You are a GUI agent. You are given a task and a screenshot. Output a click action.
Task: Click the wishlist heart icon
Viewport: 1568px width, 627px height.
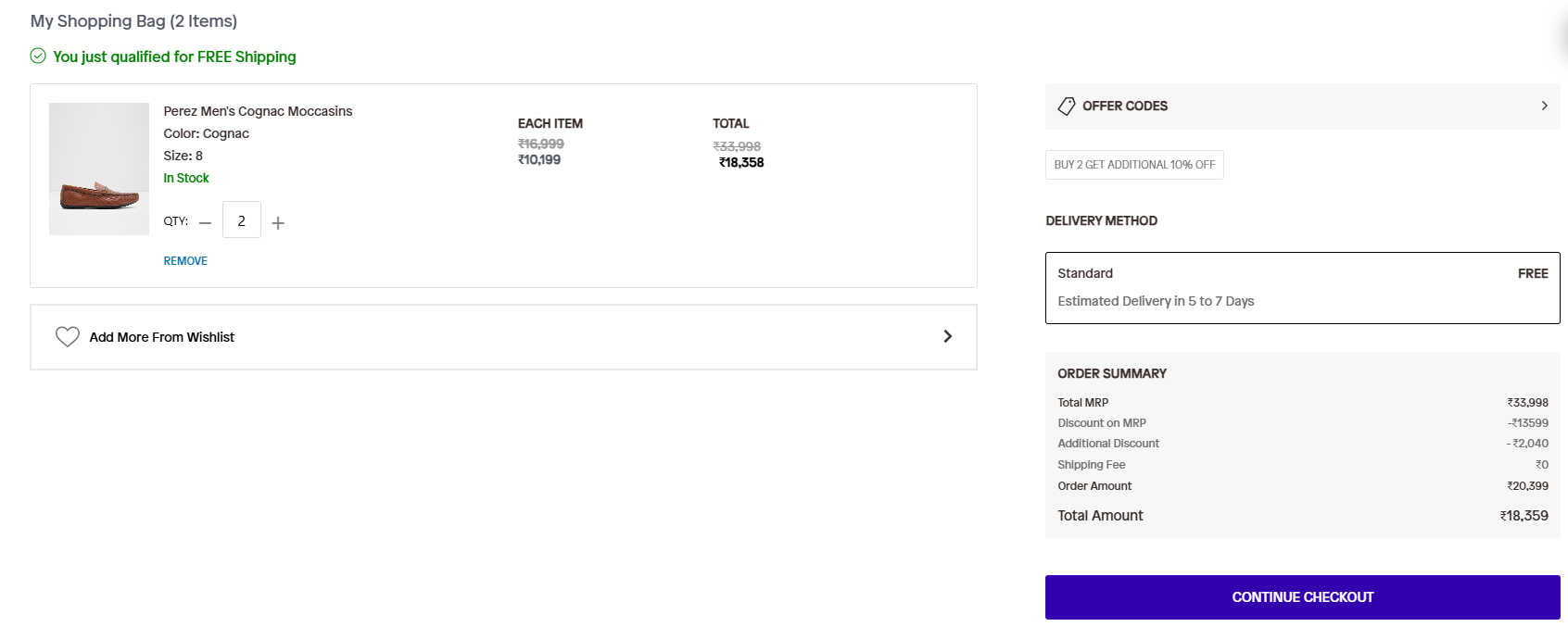[68, 337]
